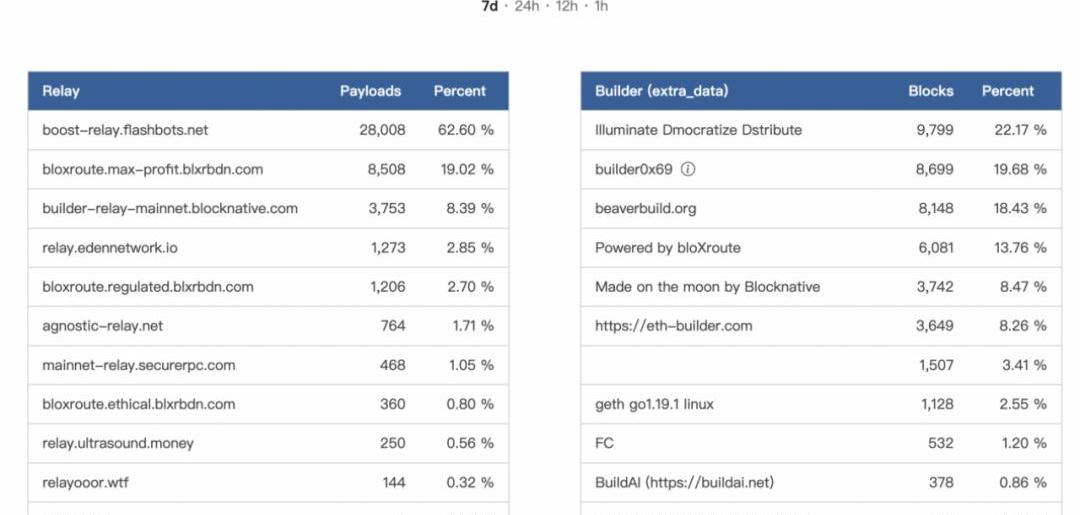1080x515 pixels.
Task: Select the 1h time range
Action: coord(601,7)
